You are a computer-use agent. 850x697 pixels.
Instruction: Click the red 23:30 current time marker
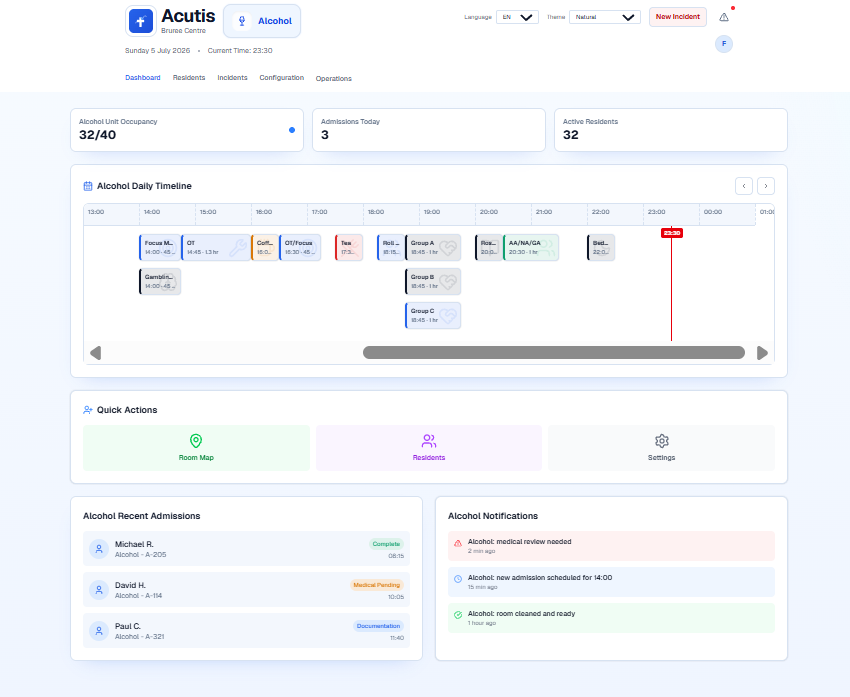672,233
